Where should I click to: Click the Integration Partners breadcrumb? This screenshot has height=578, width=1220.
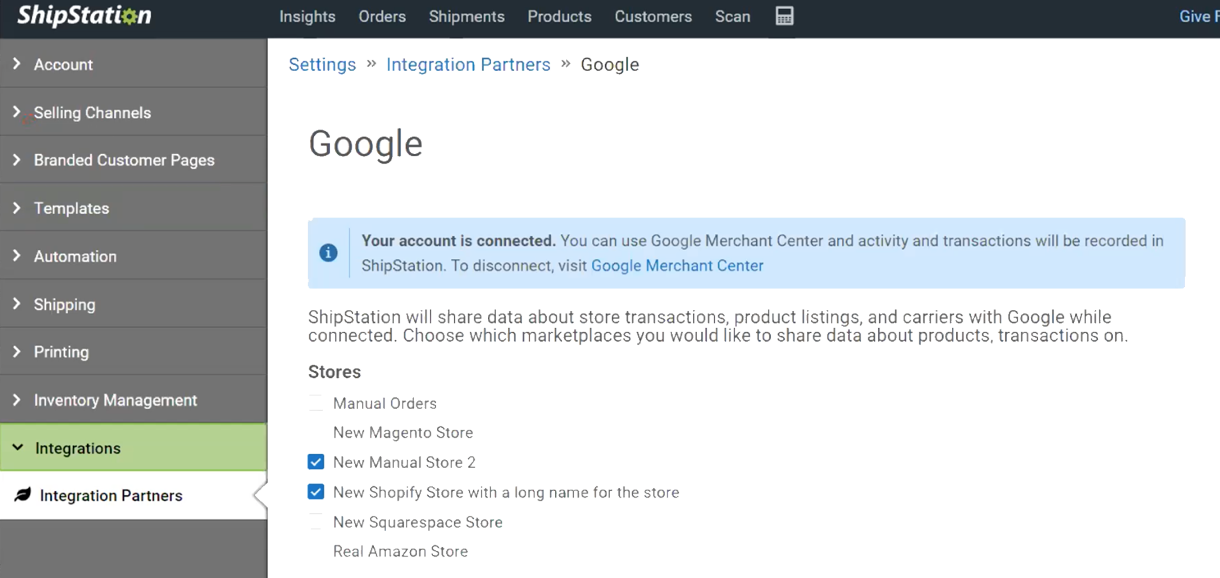[x=468, y=64]
